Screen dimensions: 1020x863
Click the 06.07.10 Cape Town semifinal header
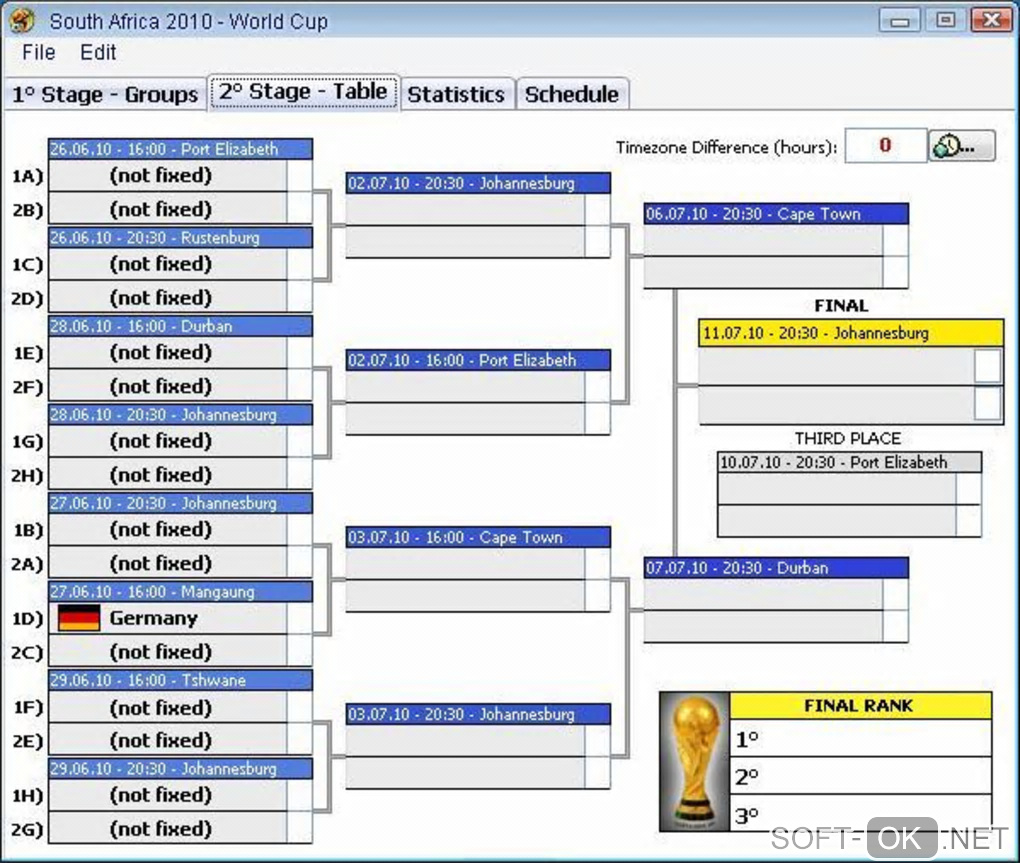point(776,213)
